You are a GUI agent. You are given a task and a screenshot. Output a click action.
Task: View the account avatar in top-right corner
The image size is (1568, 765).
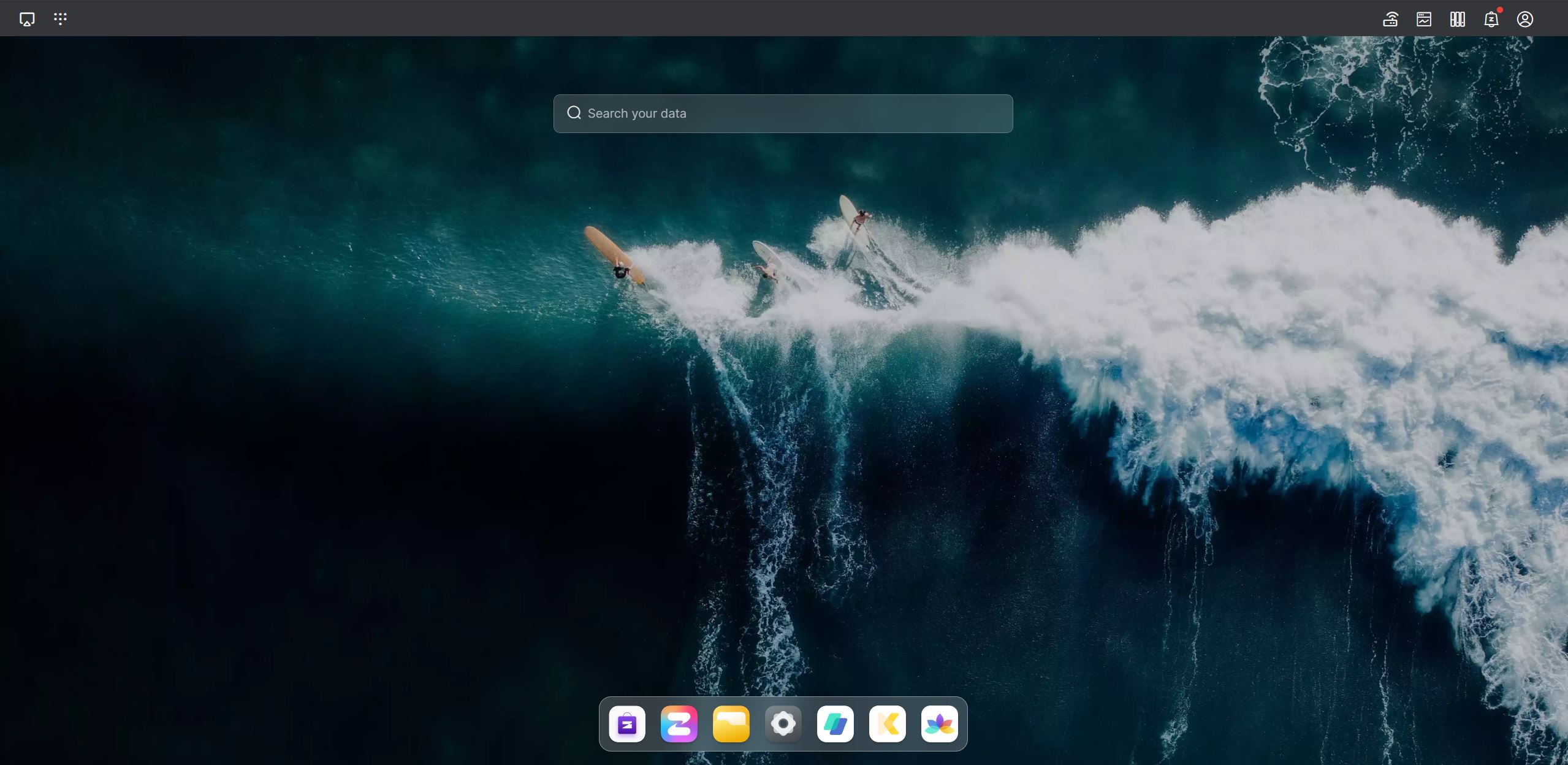(x=1525, y=19)
